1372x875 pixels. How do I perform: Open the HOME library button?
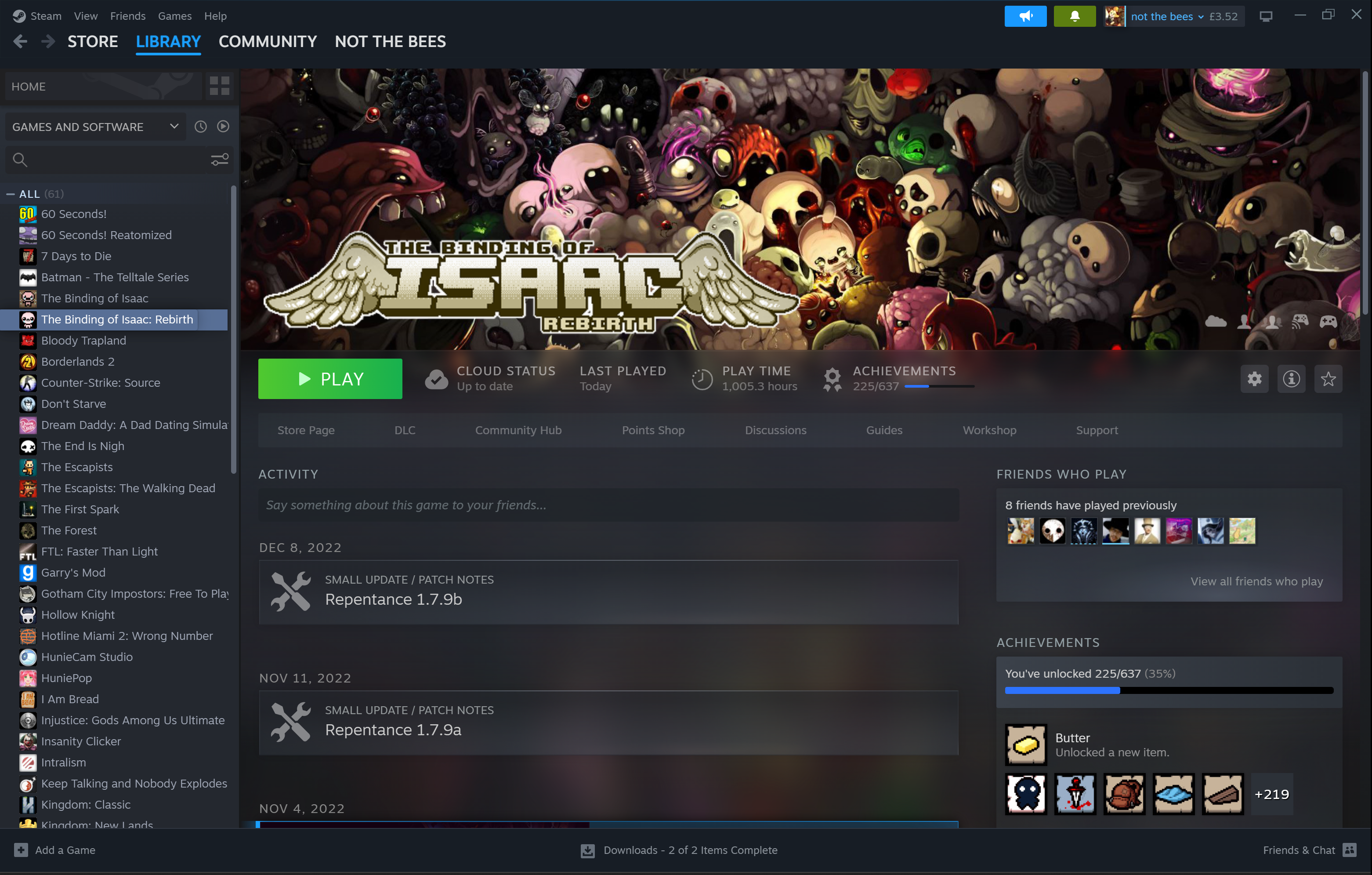tap(104, 86)
